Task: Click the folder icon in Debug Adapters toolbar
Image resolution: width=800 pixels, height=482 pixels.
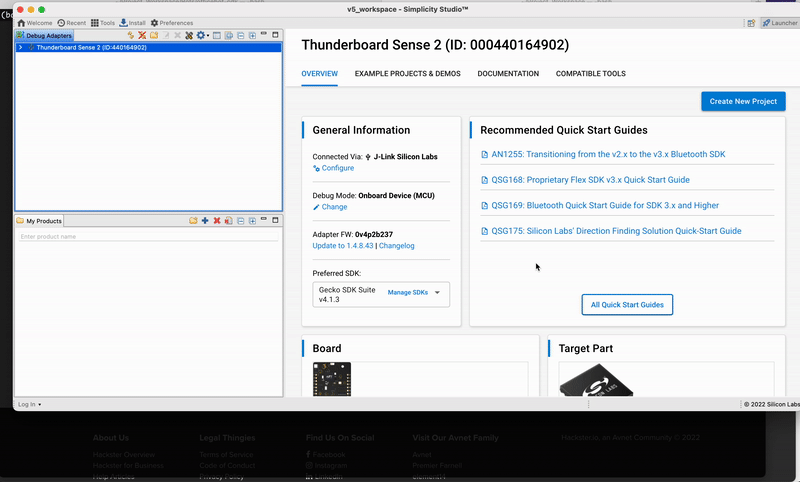Action: [x=154, y=35]
